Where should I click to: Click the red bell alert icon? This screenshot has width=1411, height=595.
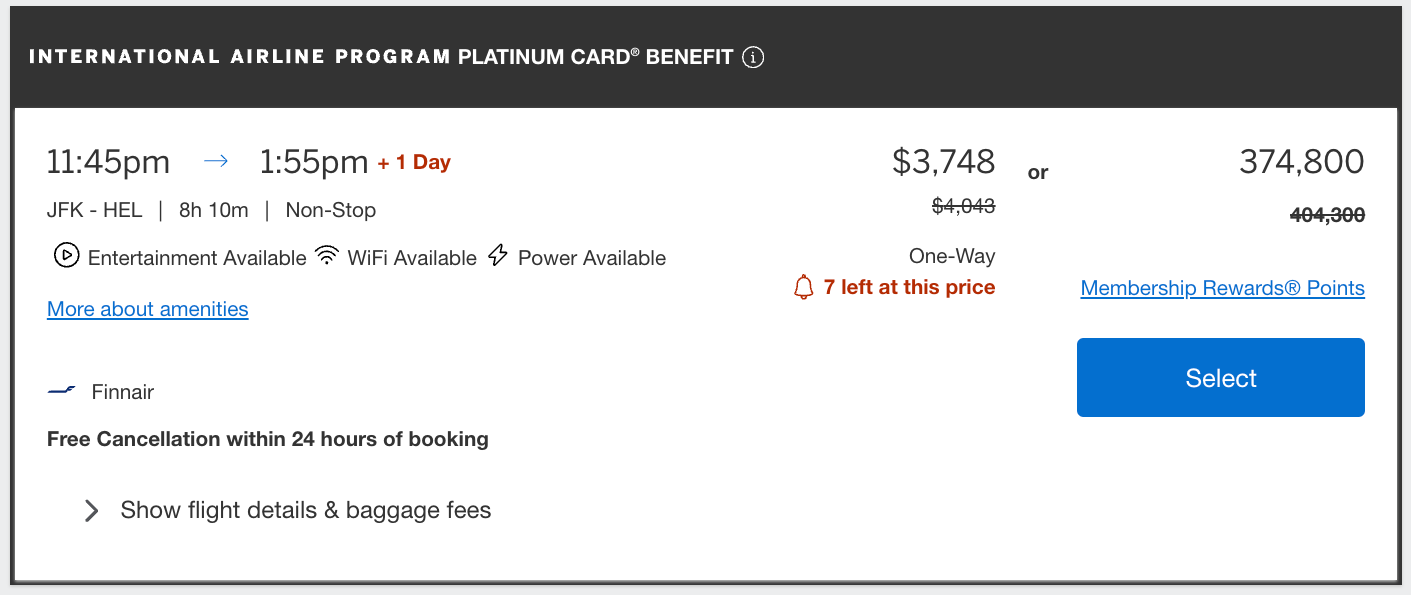click(x=803, y=288)
